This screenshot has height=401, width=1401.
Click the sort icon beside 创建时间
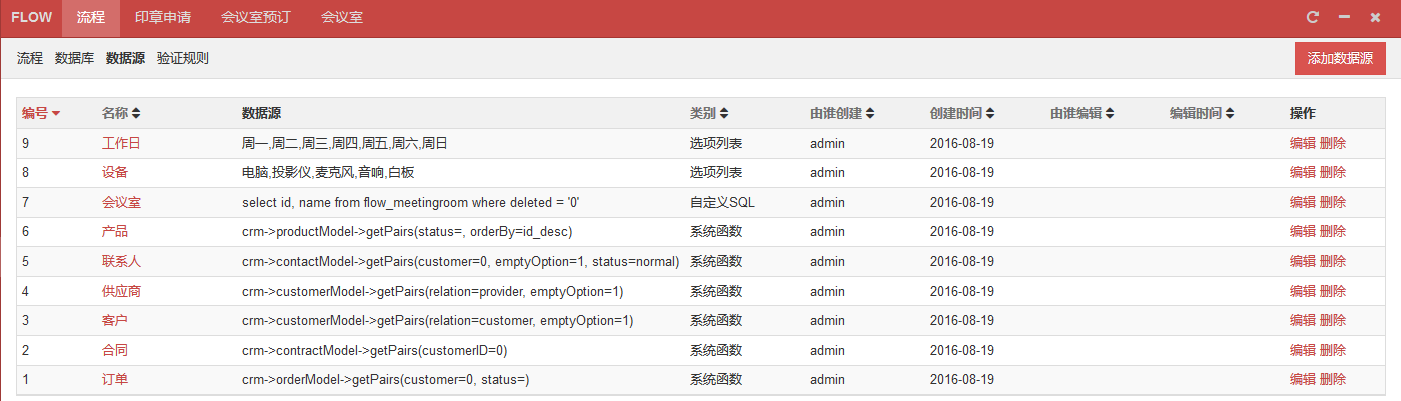click(990, 113)
